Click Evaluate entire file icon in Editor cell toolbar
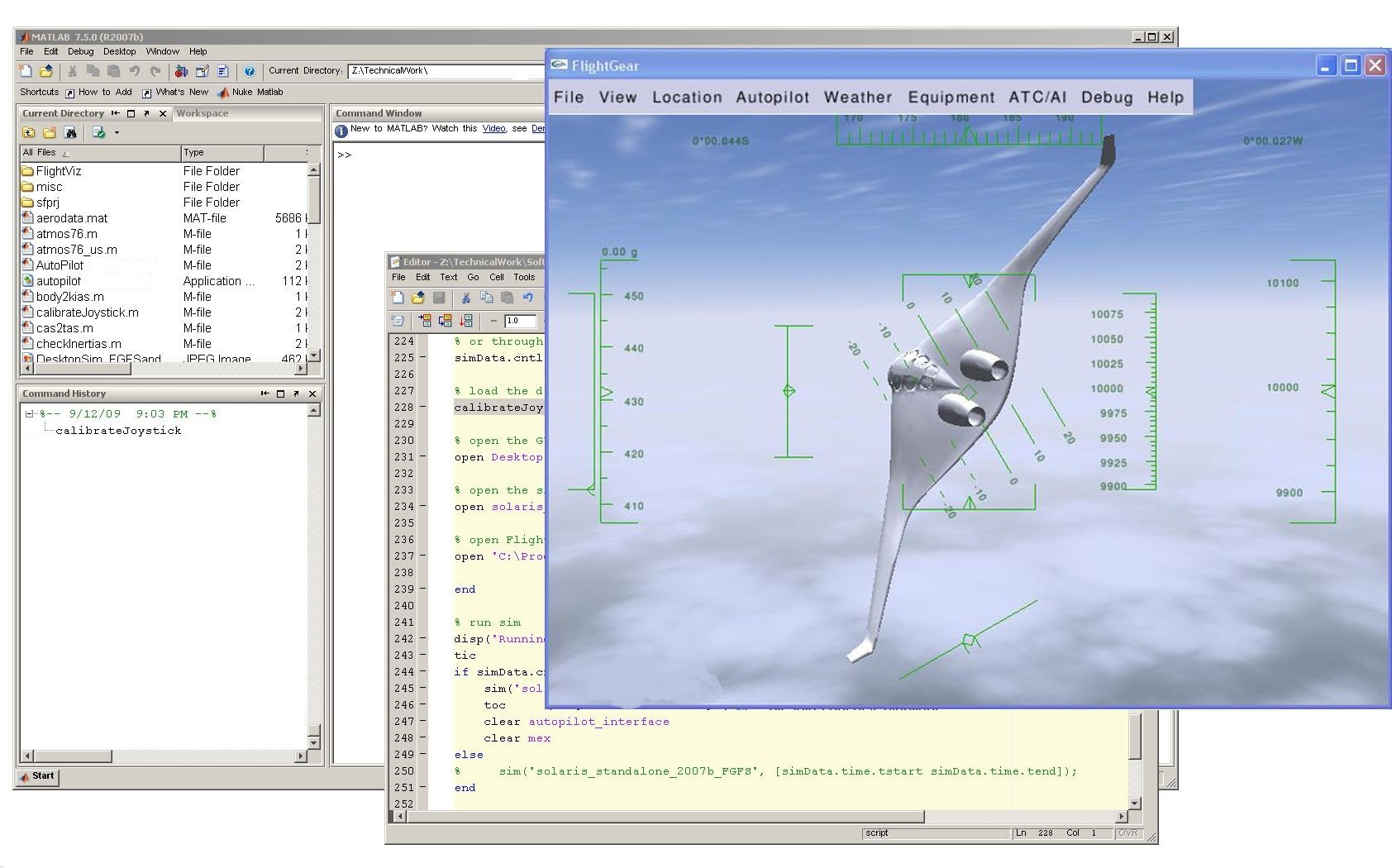 click(466, 321)
